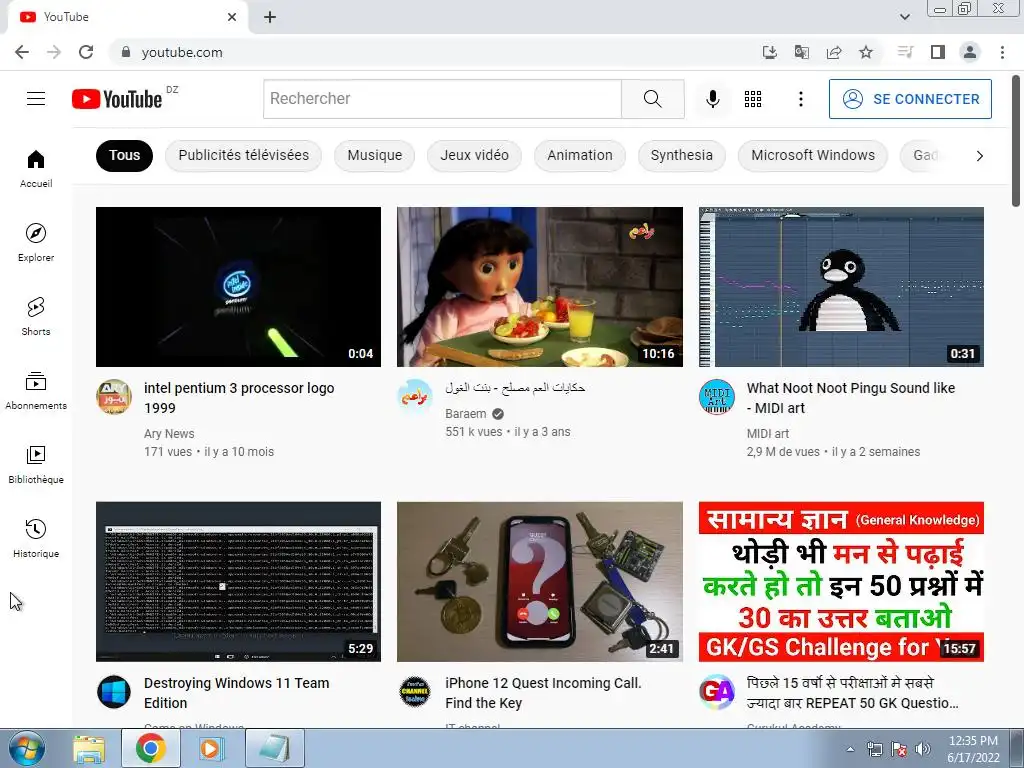
Task: Click the search magnifier button
Action: (652, 99)
